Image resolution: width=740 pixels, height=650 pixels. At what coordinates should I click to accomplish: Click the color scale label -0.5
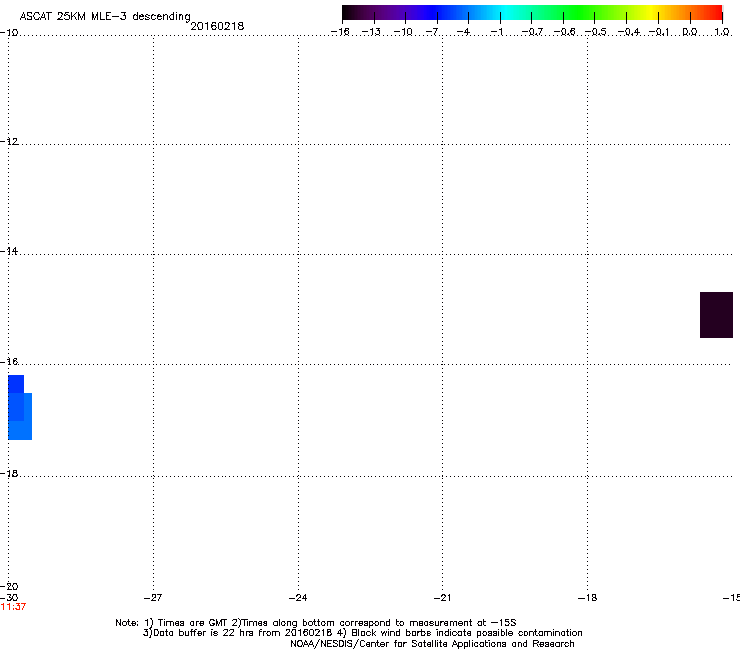coord(596,32)
